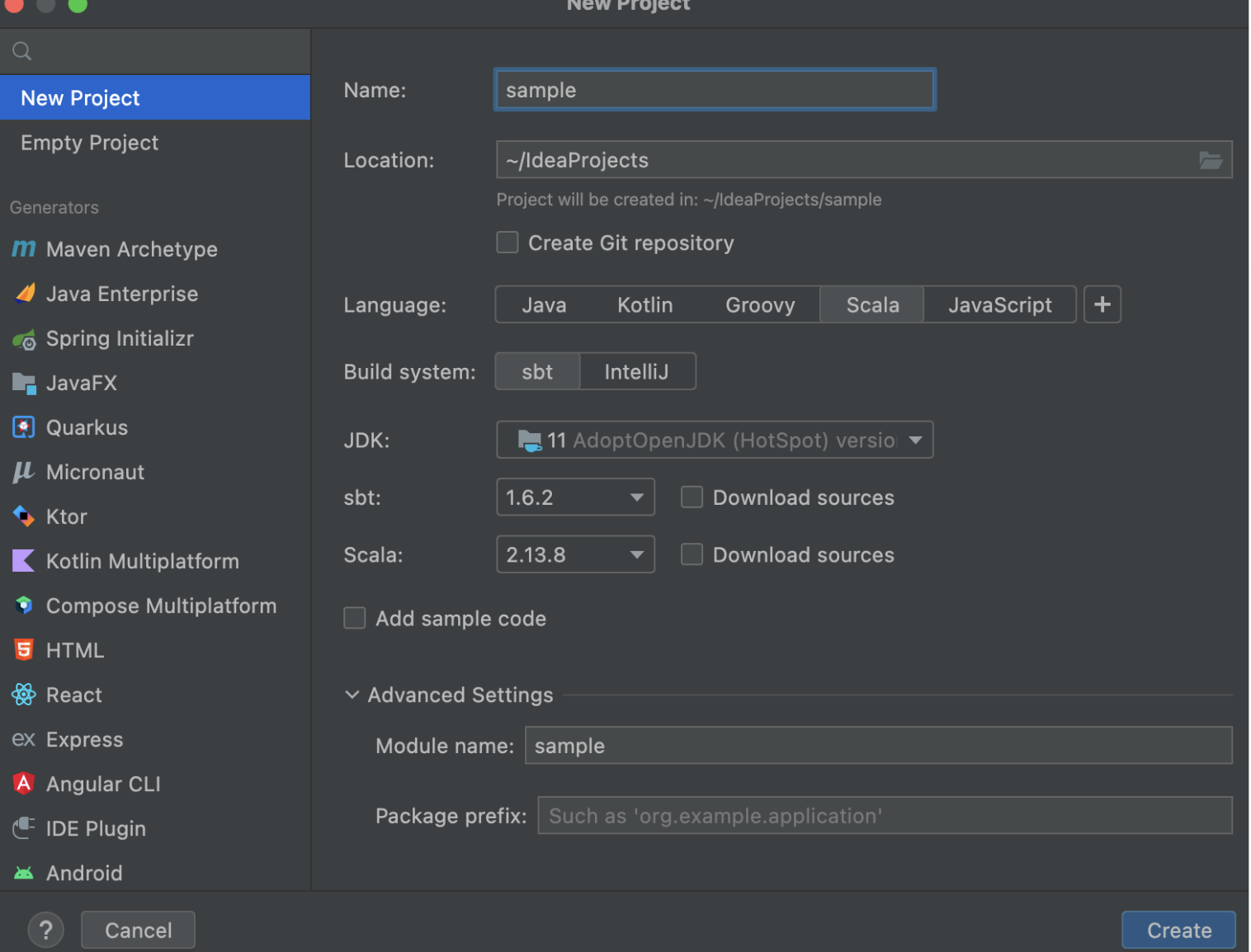Select Empty Project in sidebar
This screenshot has height=952, width=1251.
coord(155,142)
